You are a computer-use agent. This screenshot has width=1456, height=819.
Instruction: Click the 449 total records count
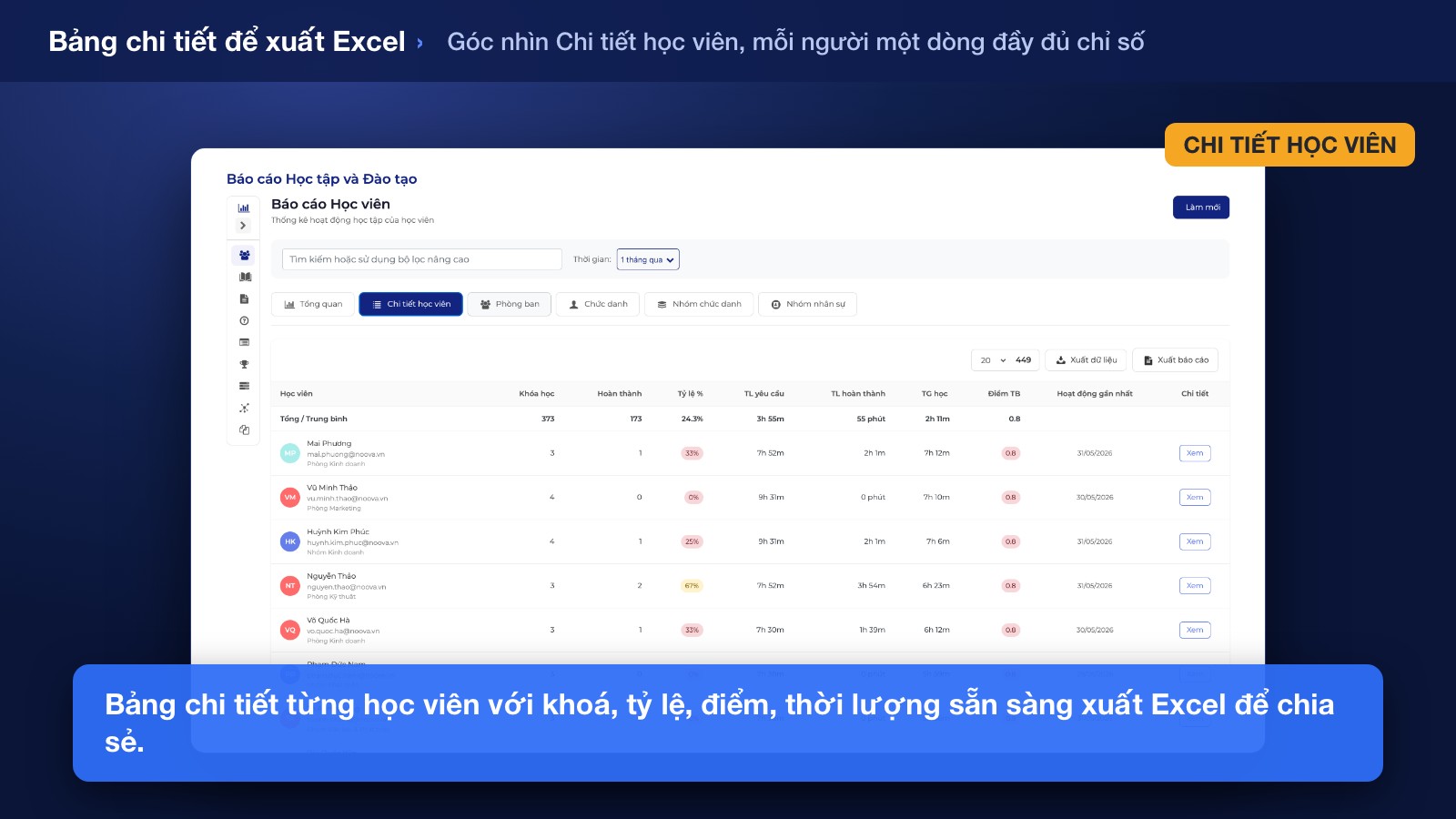pos(1024,360)
